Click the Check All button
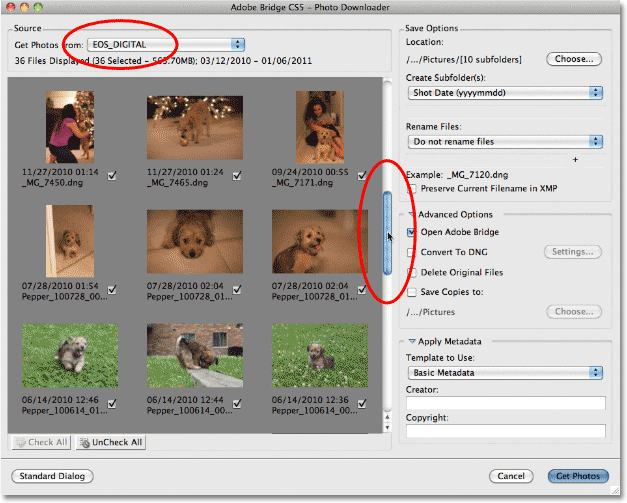 [41, 442]
